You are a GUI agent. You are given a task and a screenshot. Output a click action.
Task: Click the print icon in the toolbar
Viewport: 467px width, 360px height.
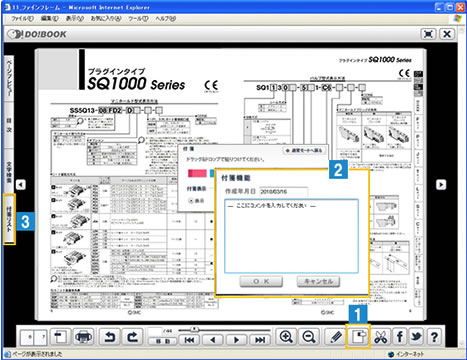[84, 337]
